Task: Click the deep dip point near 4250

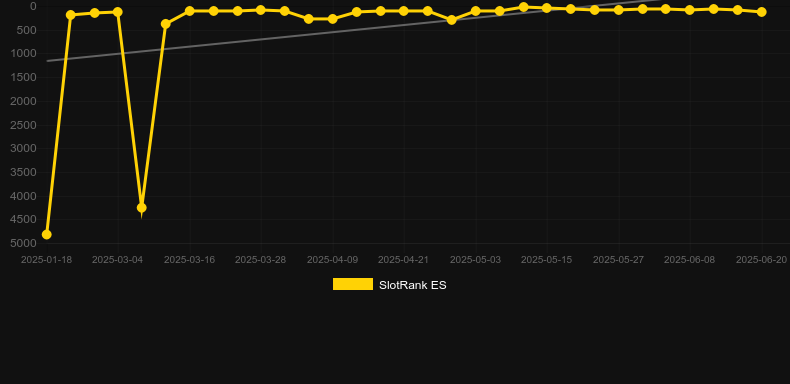Action: (x=142, y=208)
